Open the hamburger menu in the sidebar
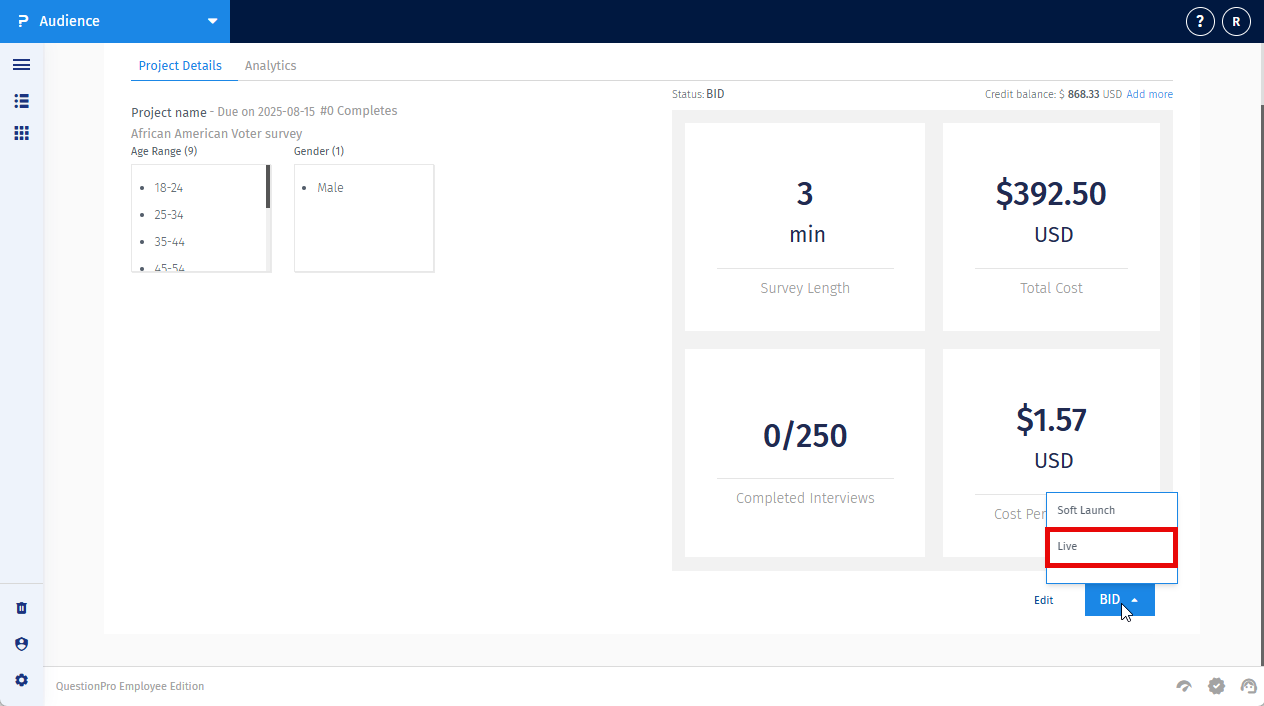 click(21, 64)
